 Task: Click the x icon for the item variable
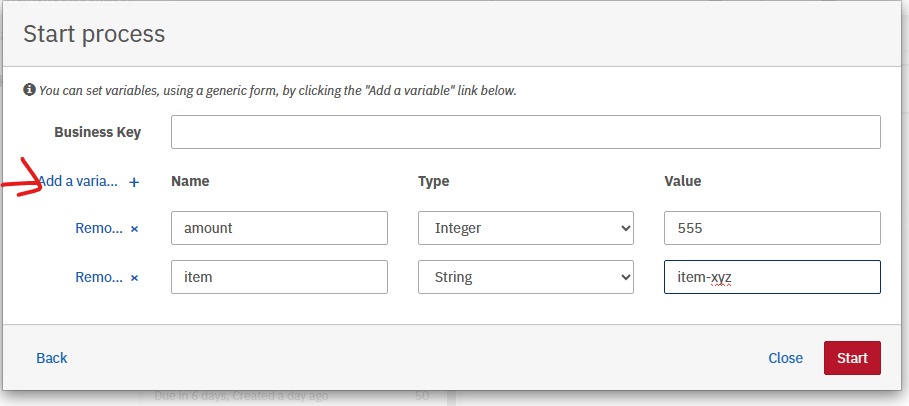point(134,277)
